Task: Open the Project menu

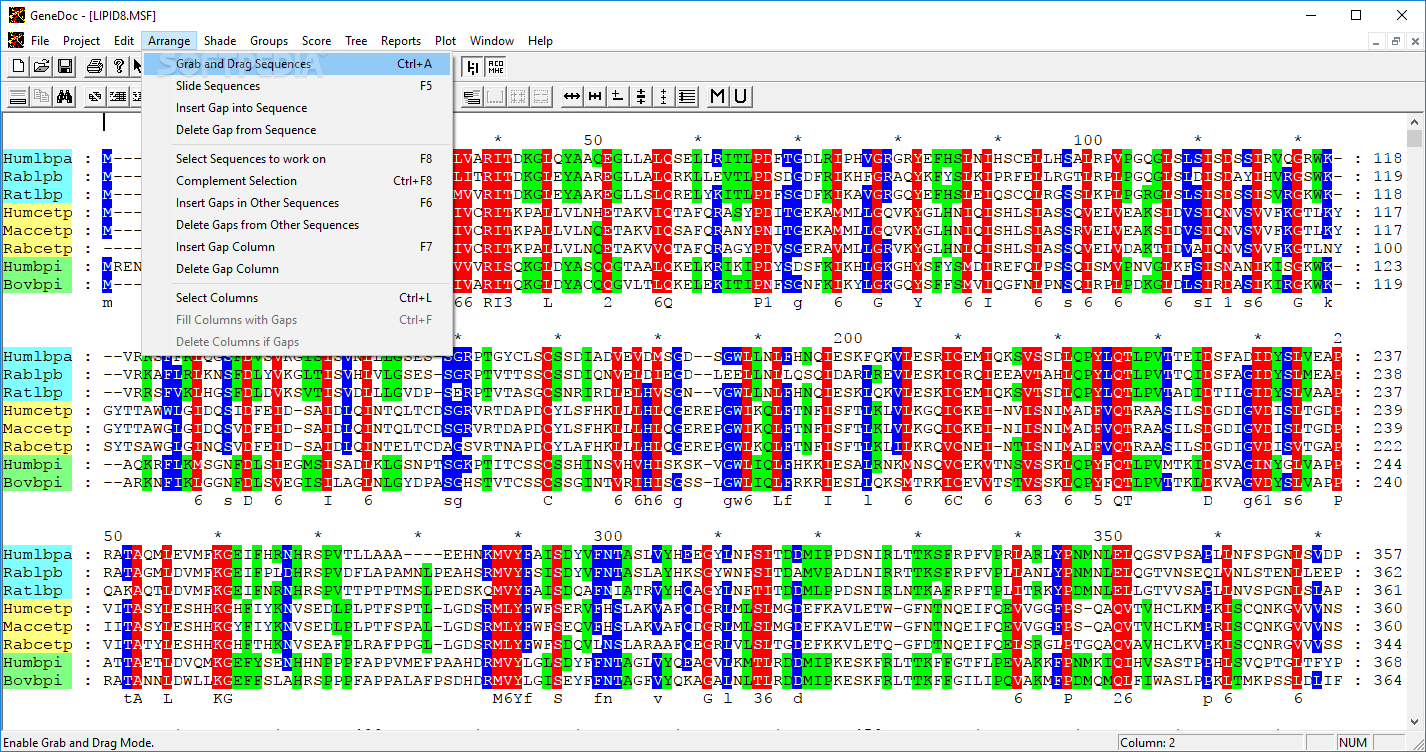Action: (x=81, y=41)
